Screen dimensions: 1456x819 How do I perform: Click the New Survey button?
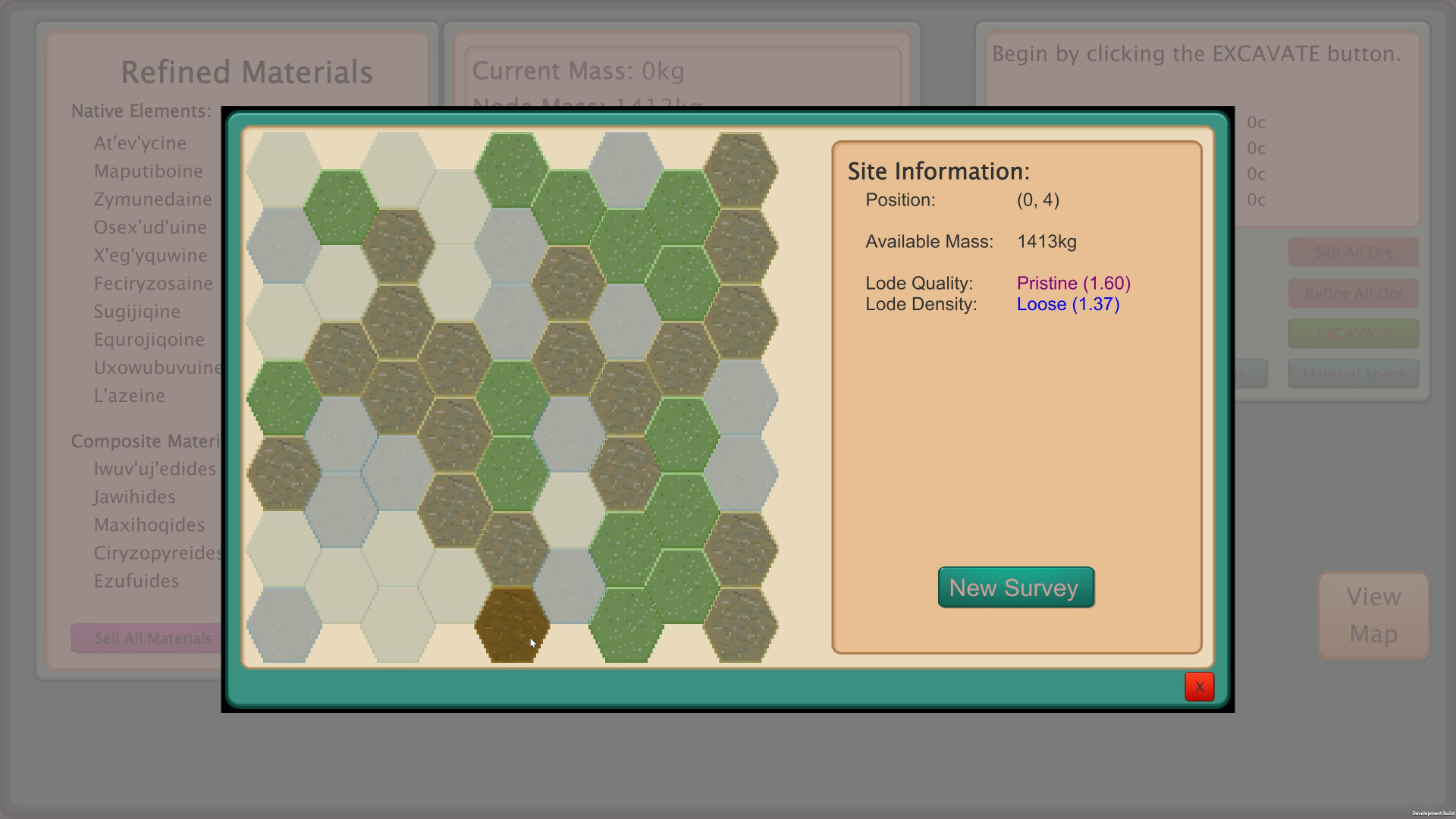[x=1016, y=588]
